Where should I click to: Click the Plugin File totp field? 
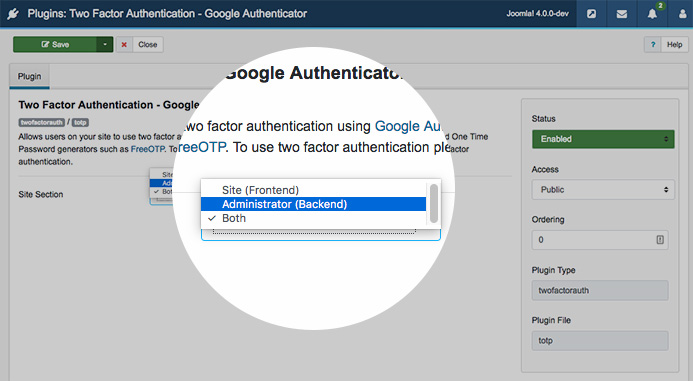click(600, 341)
